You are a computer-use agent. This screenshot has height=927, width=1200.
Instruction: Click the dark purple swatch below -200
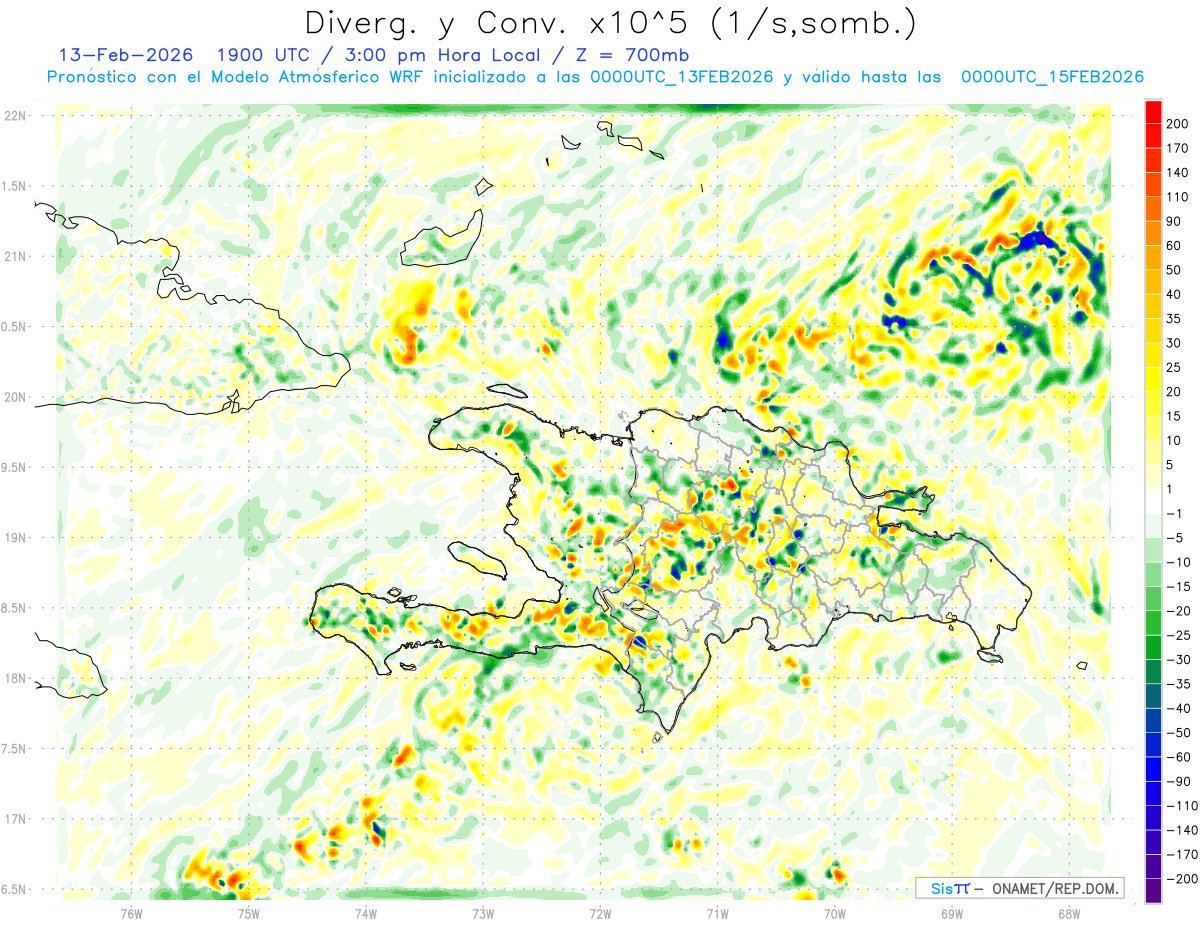click(1153, 892)
